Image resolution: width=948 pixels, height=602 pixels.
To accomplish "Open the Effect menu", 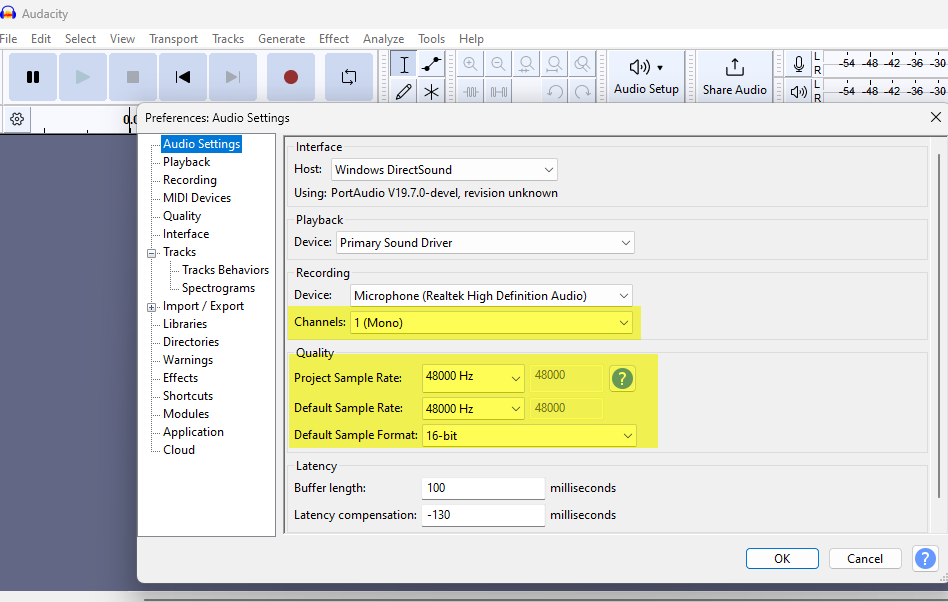I will click(x=334, y=39).
